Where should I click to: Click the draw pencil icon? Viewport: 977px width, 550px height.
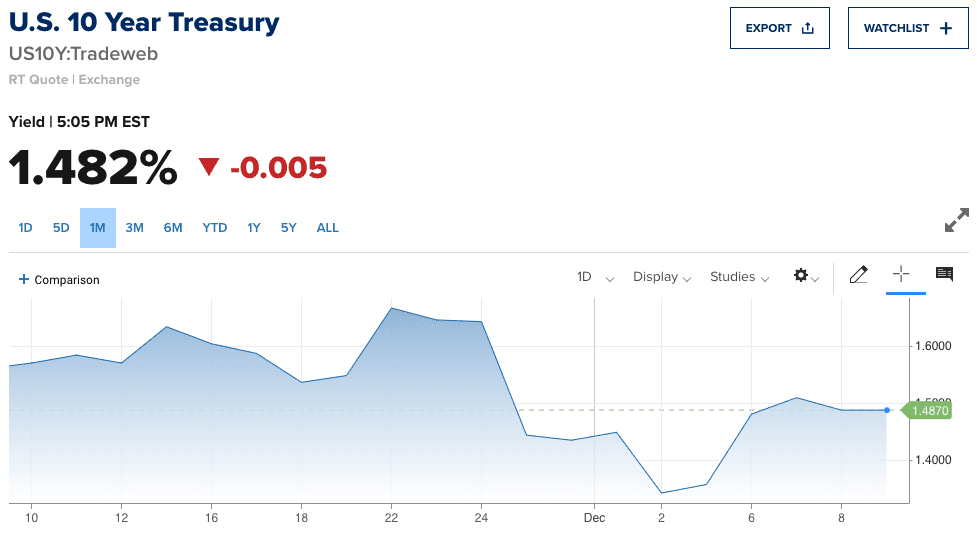tap(858, 276)
